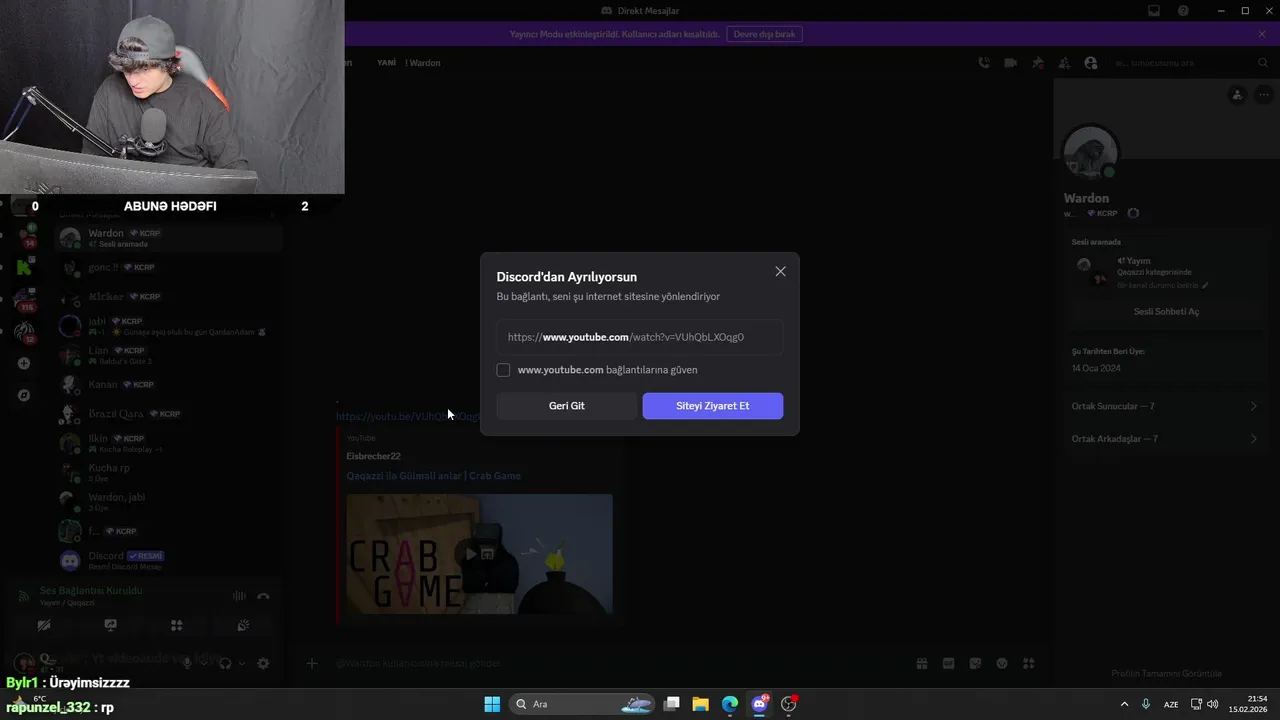Open the emoji picker
Viewport: 1280px width, 720px height.
pos(1002,663)
